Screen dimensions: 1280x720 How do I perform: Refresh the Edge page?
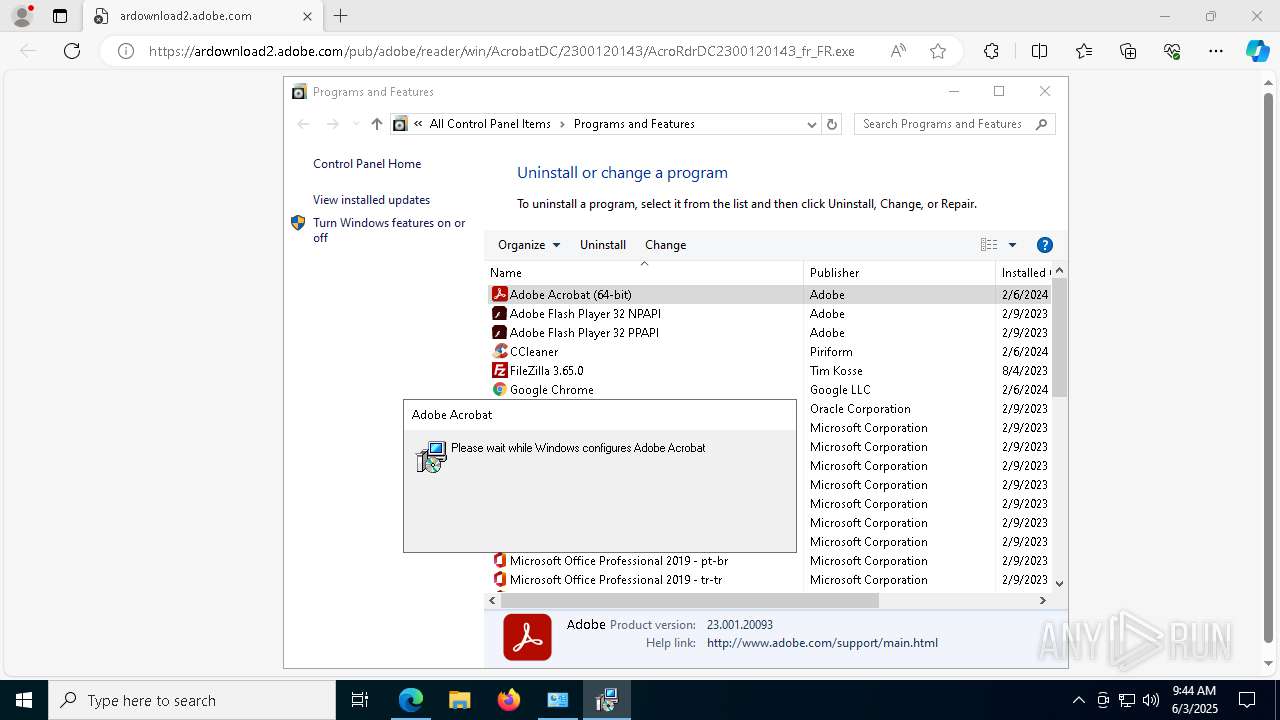[72, 51]
